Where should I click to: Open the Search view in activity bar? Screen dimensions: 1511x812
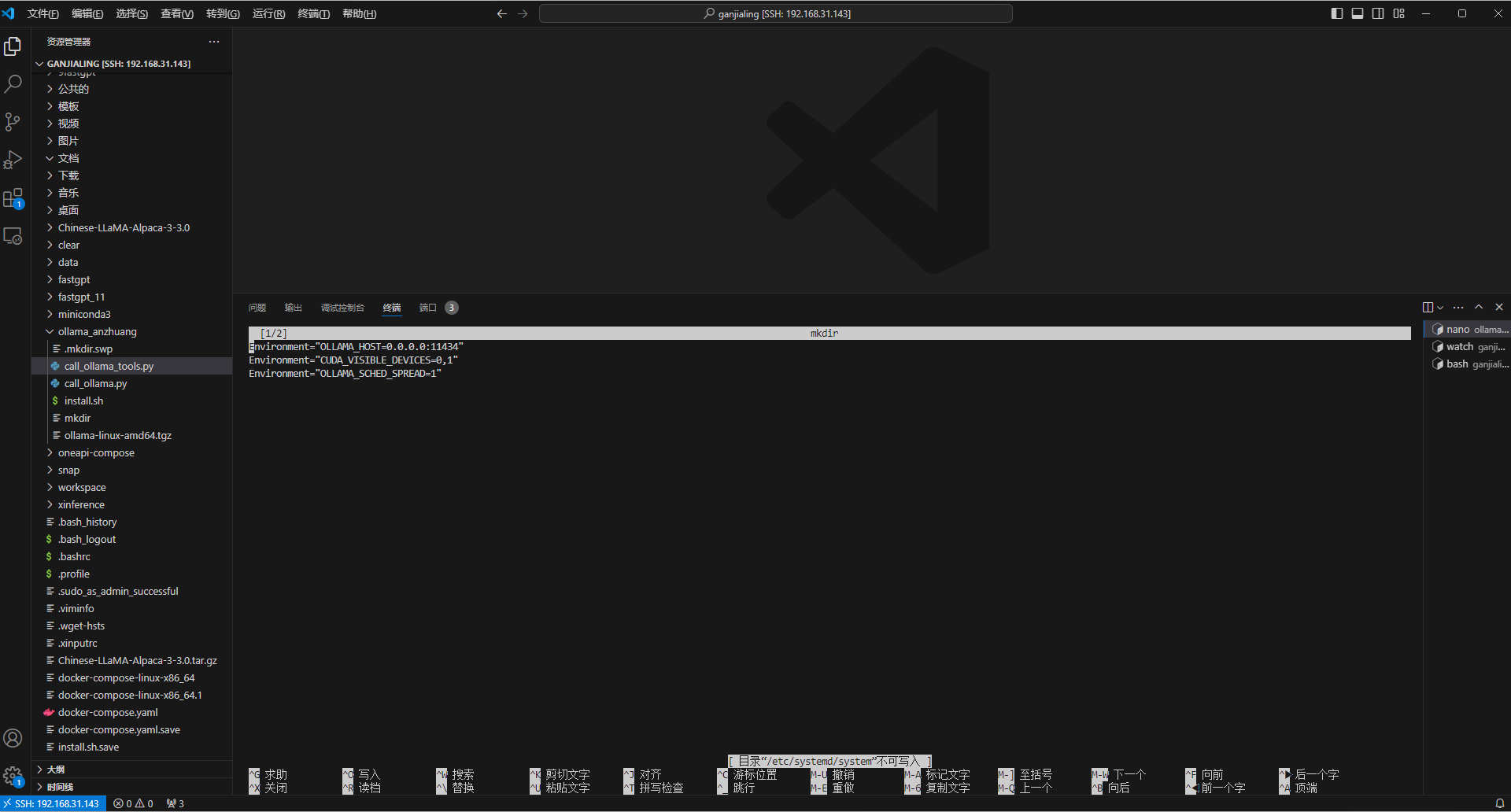[13, 83]
